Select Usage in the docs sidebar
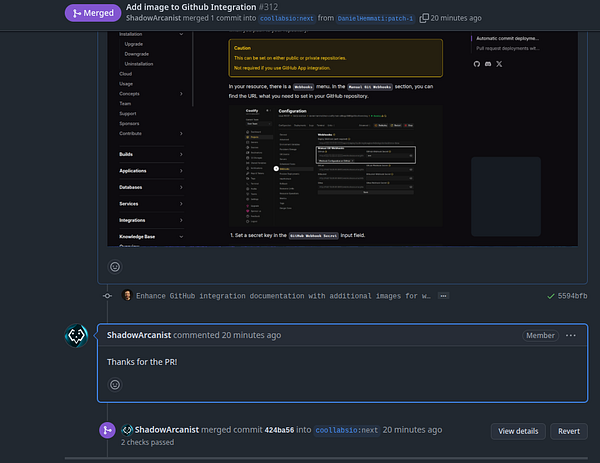600x463 pixels. (x=126, y=84)
